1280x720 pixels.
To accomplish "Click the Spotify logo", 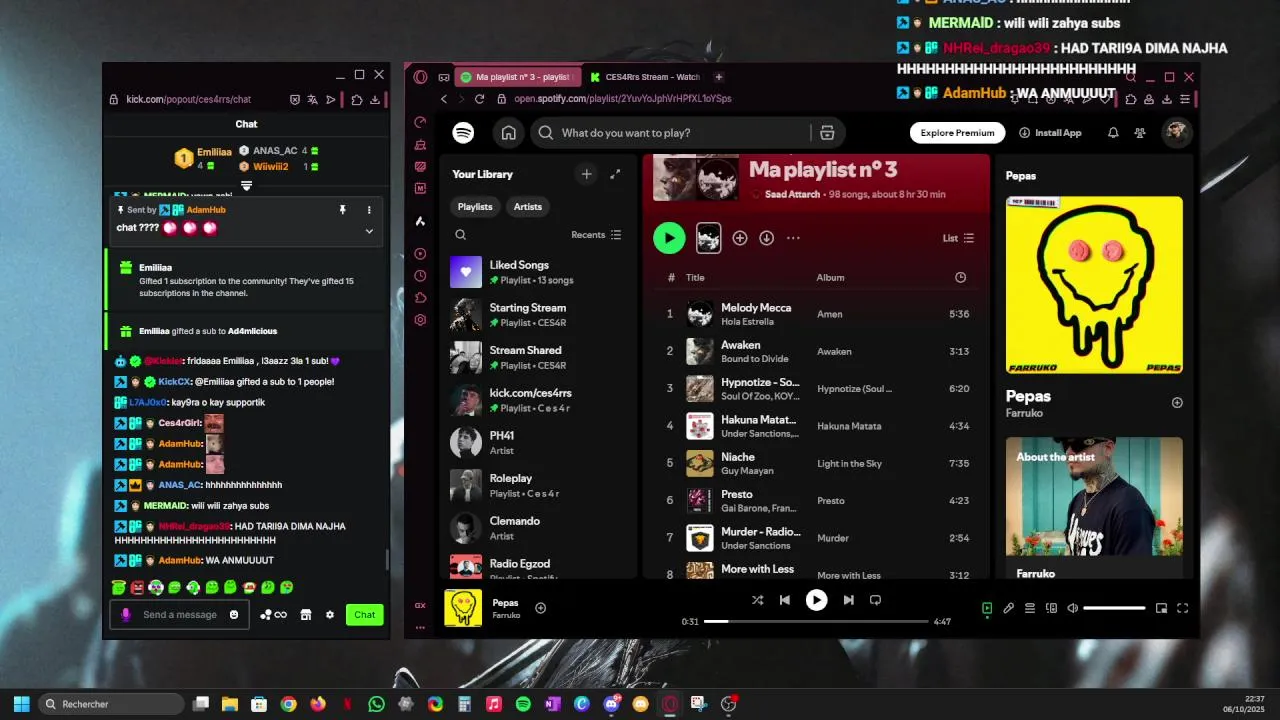I will pos(463,133).
